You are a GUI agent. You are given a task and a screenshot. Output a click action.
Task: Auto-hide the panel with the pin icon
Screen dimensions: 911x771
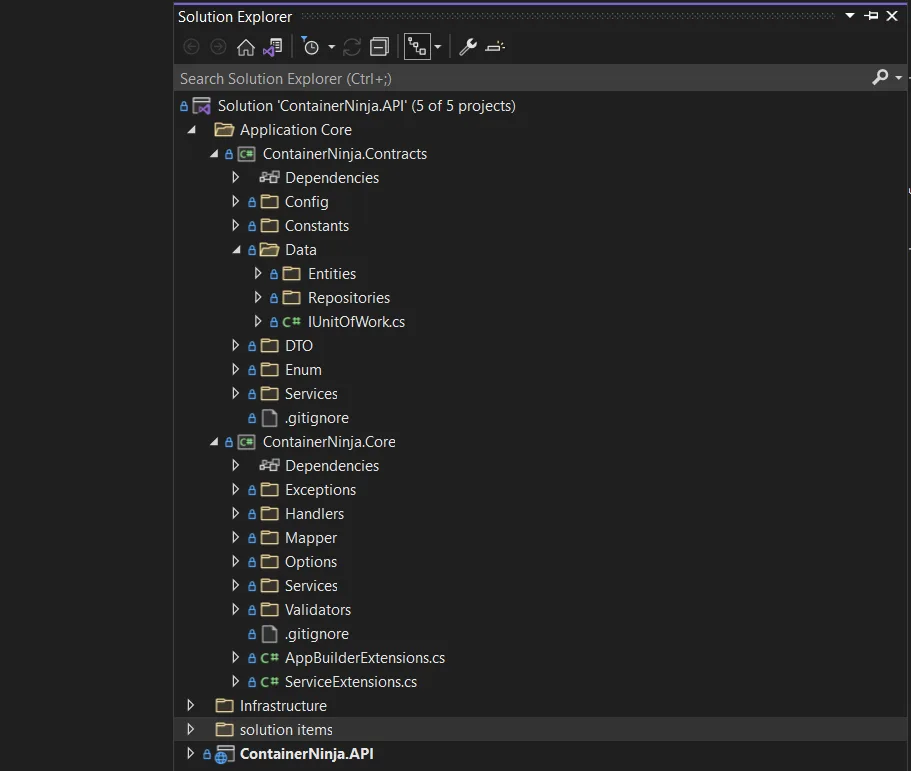click(x=871, y=16)
